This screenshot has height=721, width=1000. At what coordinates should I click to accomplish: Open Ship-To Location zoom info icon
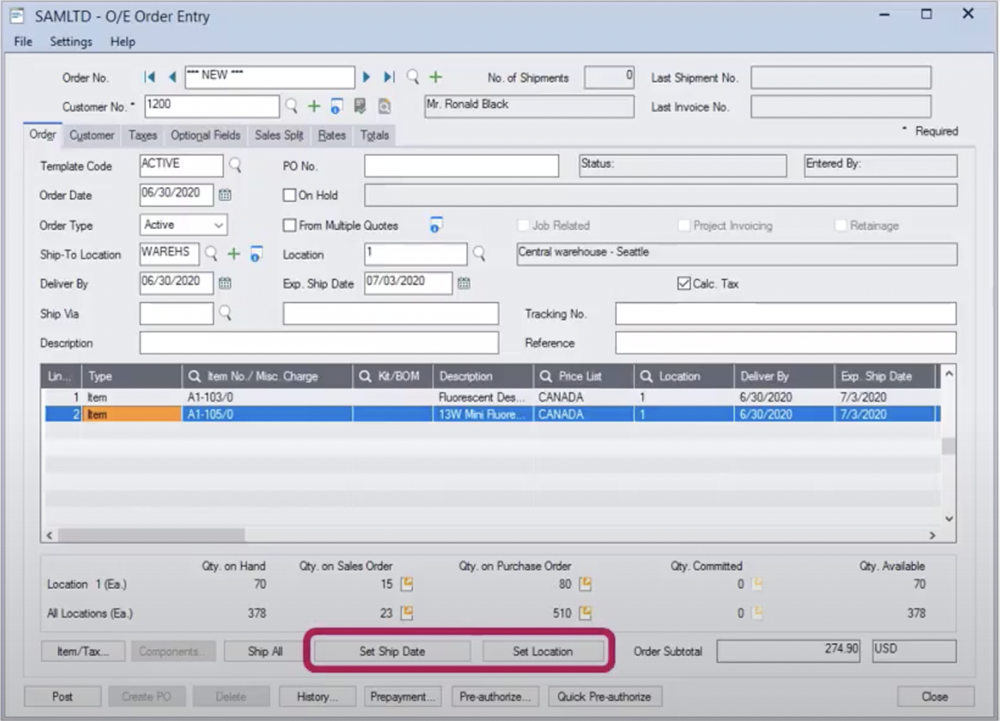coord(256,254)
